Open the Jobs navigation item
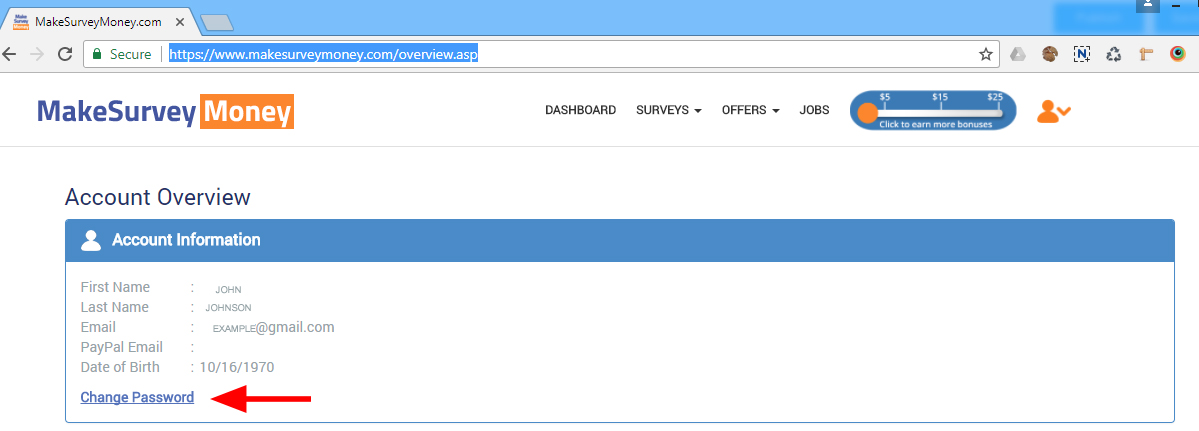The width and height of the screenshot is (1199, 431). [x=814, y=110]
